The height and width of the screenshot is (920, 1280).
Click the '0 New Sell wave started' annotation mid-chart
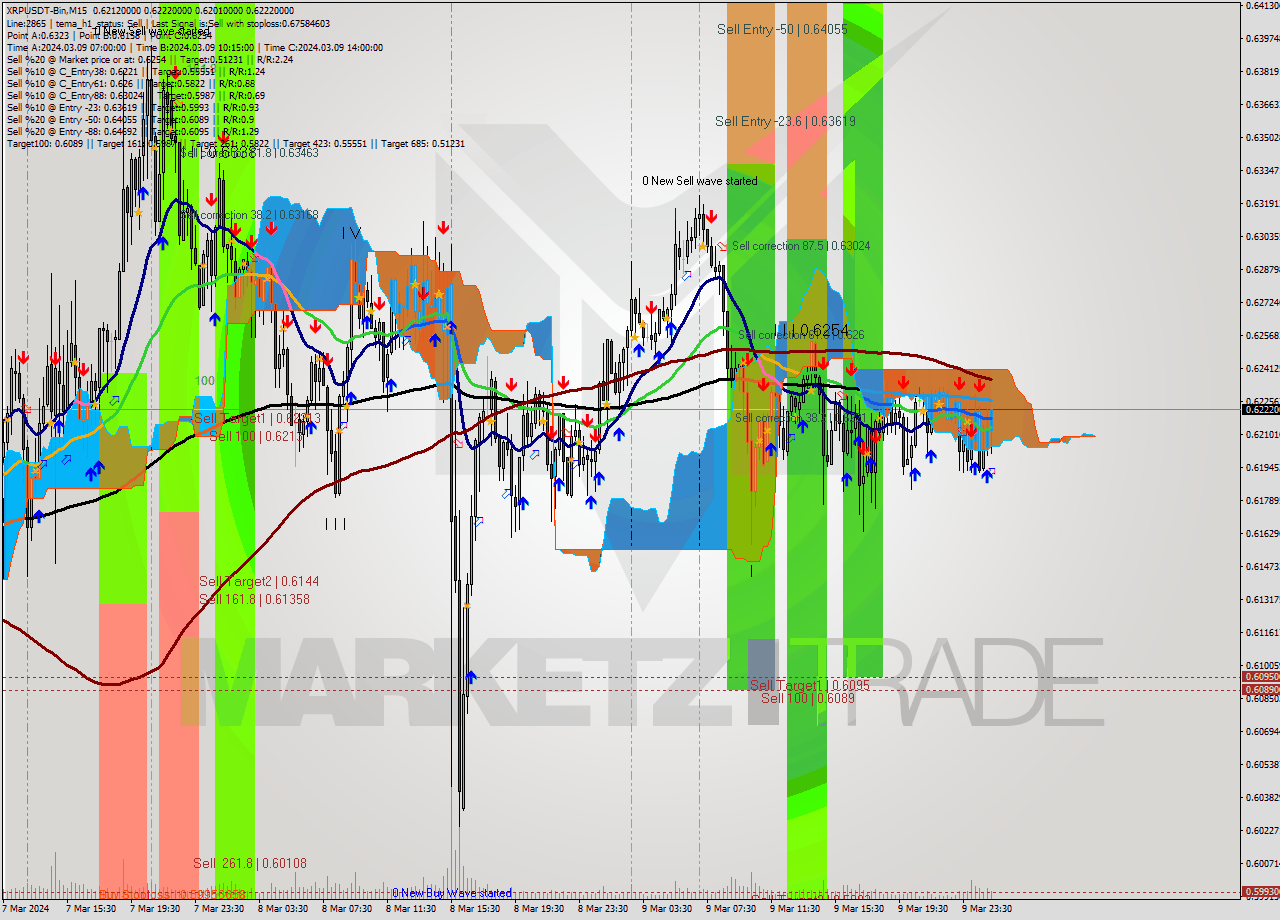tap(700, 181)
